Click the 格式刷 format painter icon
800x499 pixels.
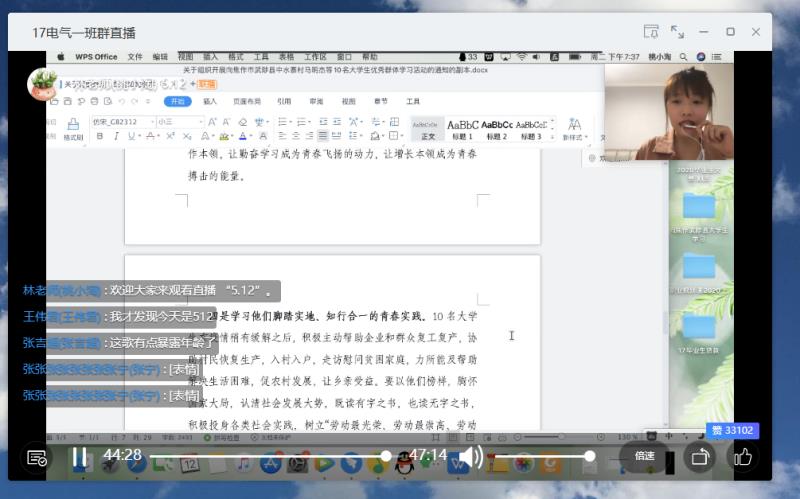[73, 128]
